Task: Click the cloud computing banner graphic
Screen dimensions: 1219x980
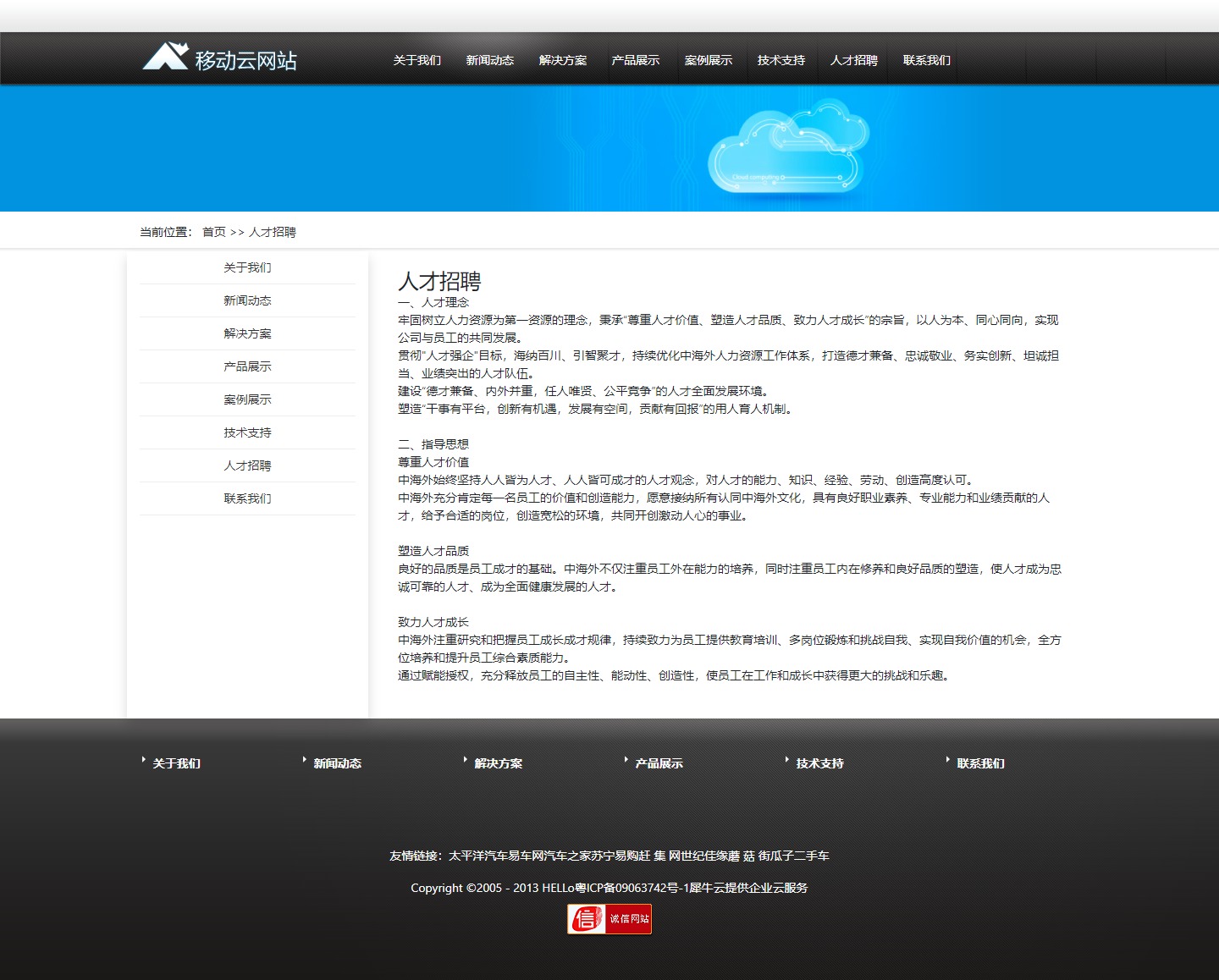Action: click(x=787, y=150)
